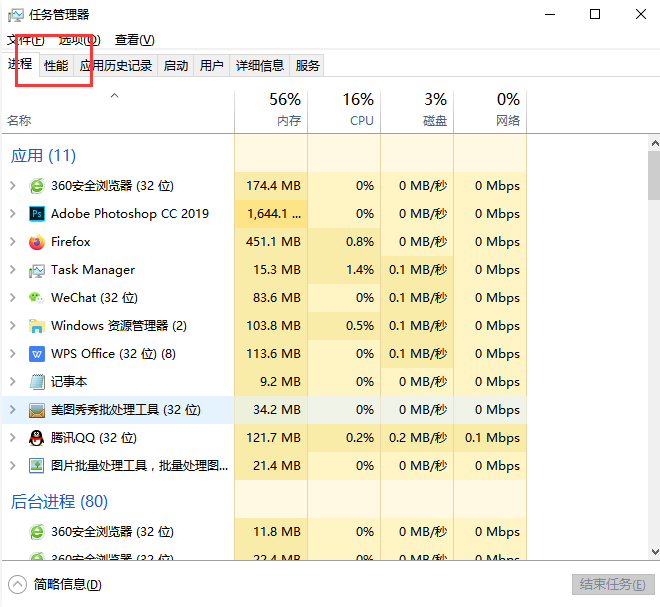Click the Adobe Photoshop CC 2019 icon

pos(37,214)
